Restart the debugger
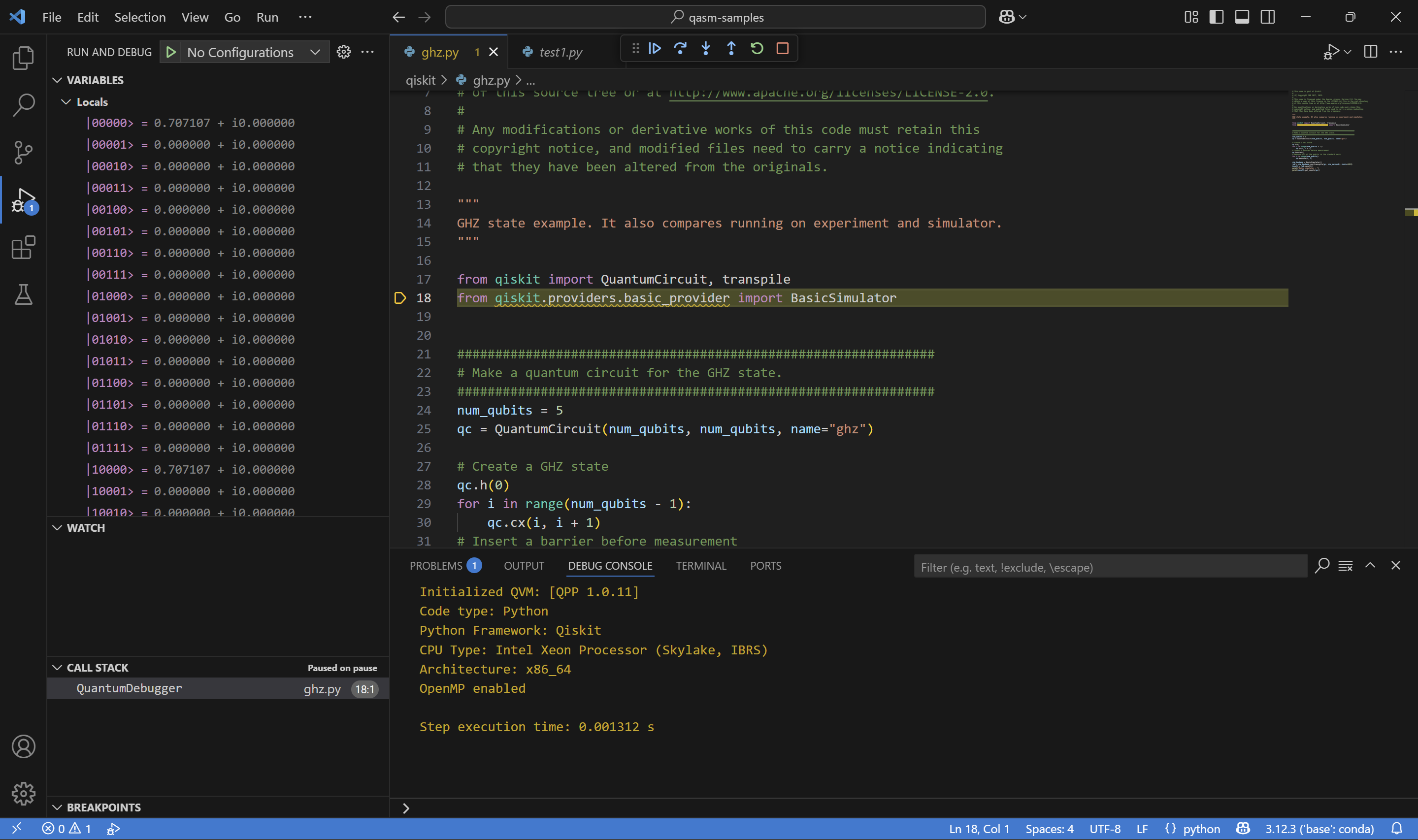 point(757,49)
